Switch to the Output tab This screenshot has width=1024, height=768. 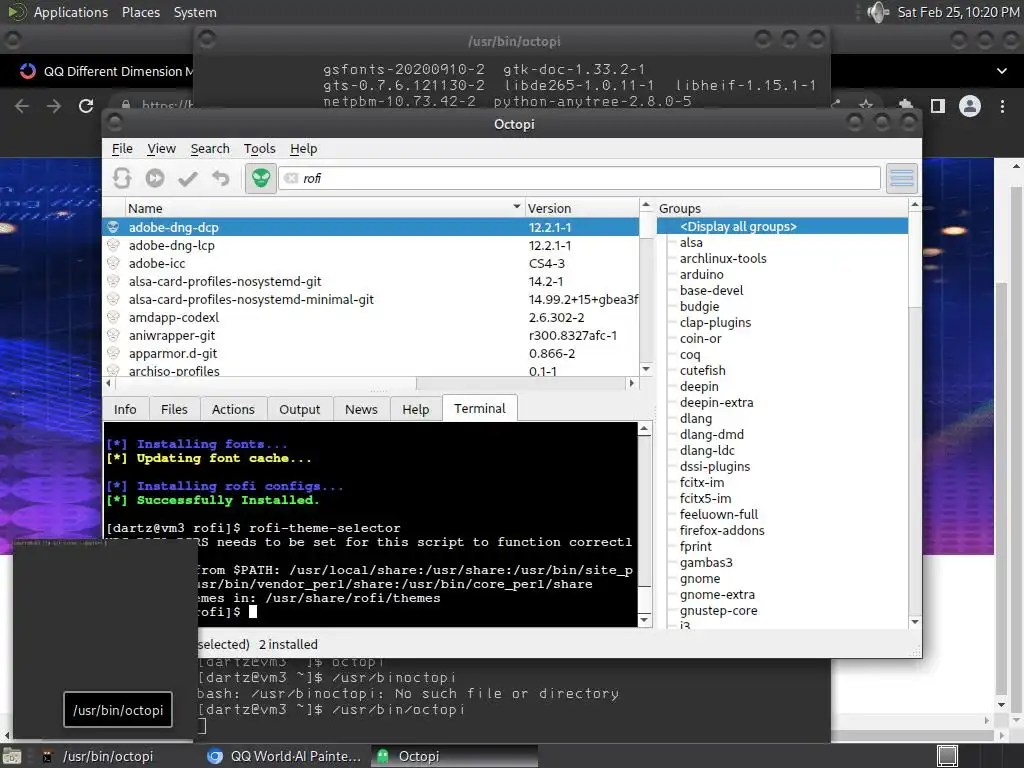point(300,409)
